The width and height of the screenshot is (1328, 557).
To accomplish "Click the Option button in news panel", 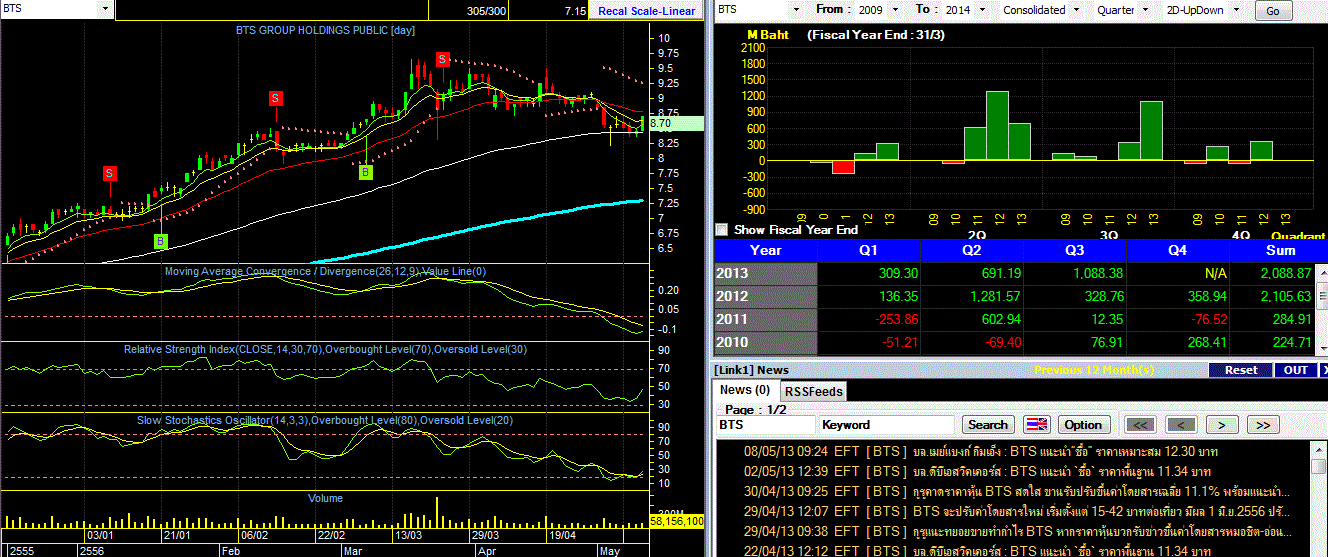I will click(1082, 424).
